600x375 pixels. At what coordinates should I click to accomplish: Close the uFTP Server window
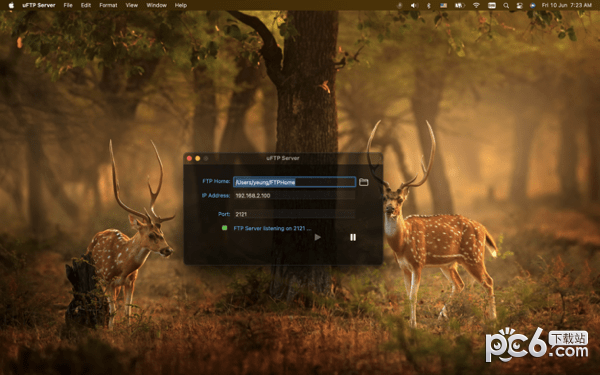tap(189, 158)
